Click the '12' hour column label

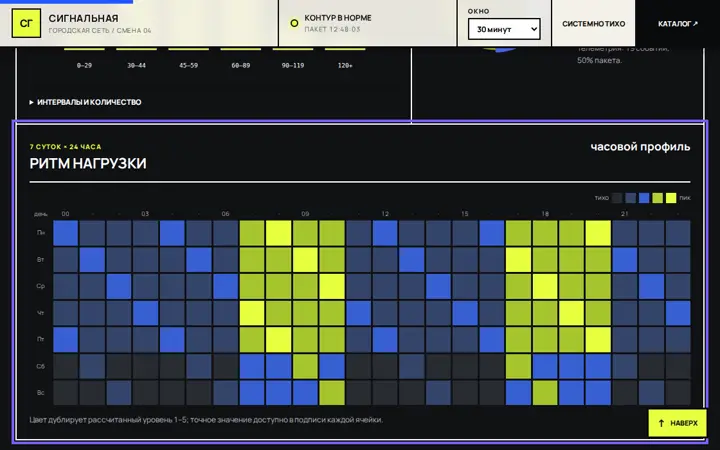coord(385,214)
